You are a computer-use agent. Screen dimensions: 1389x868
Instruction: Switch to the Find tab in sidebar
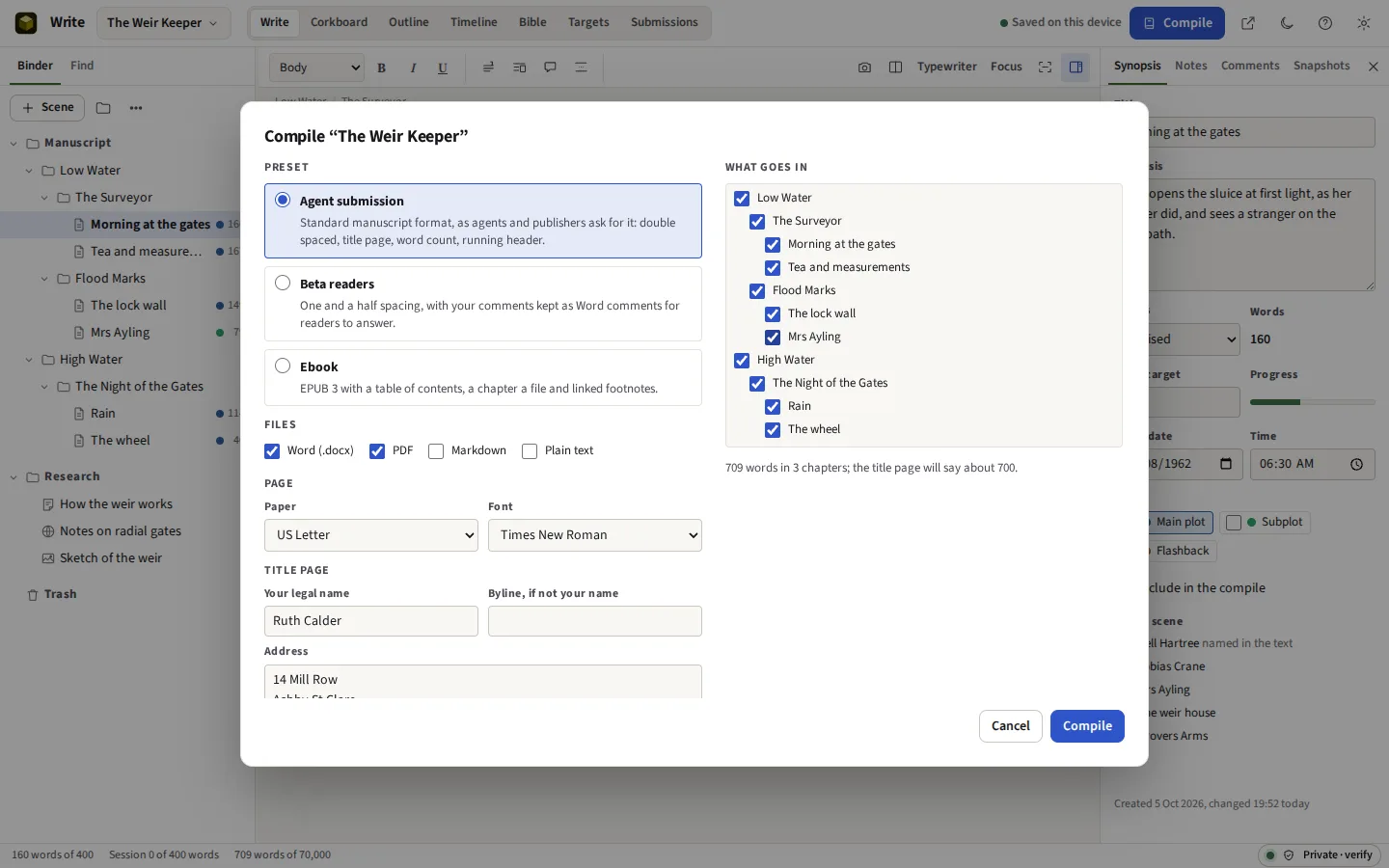click(x=82, y=66)
